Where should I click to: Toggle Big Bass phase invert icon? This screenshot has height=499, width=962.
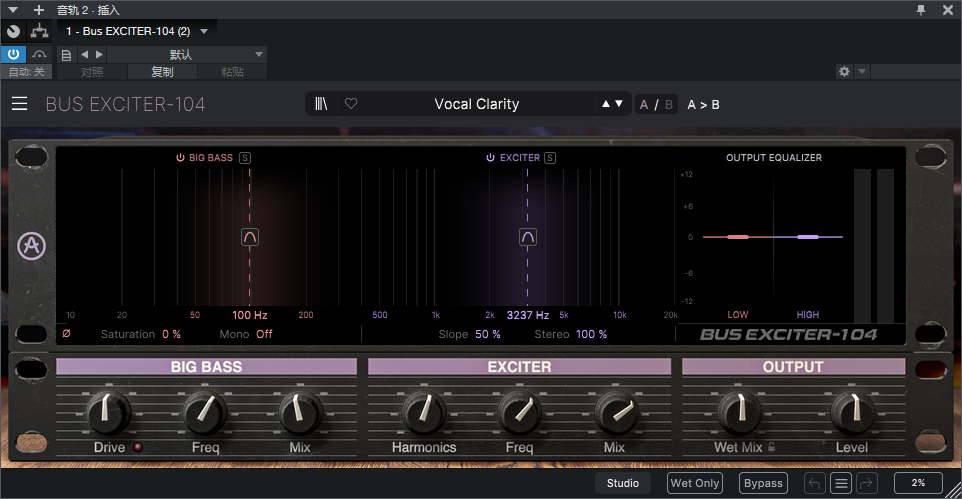pyautogui.click(x=66, y=333)
